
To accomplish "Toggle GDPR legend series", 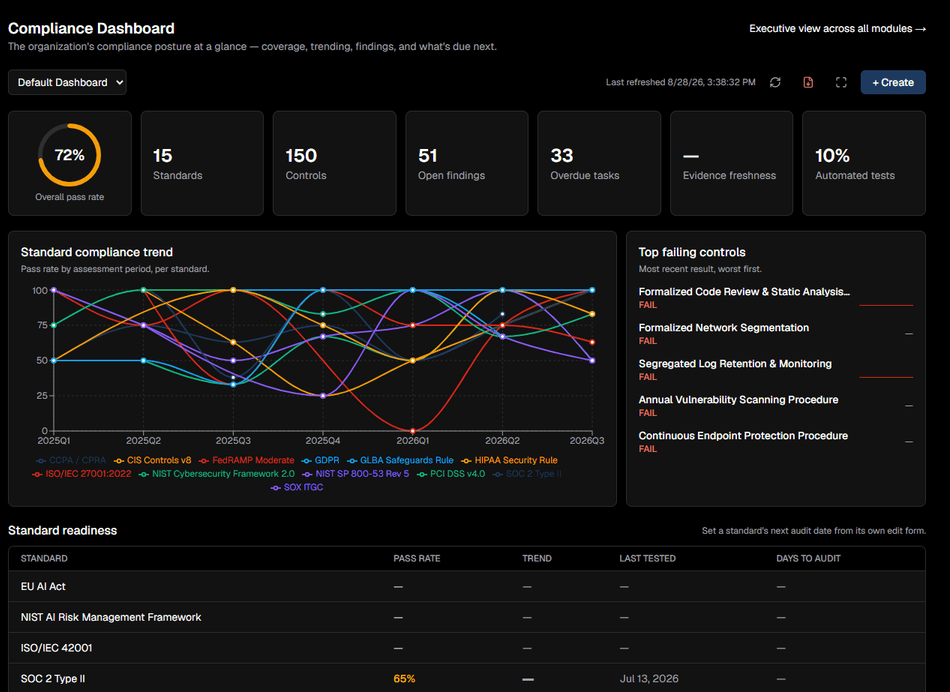I will point(321,461).
